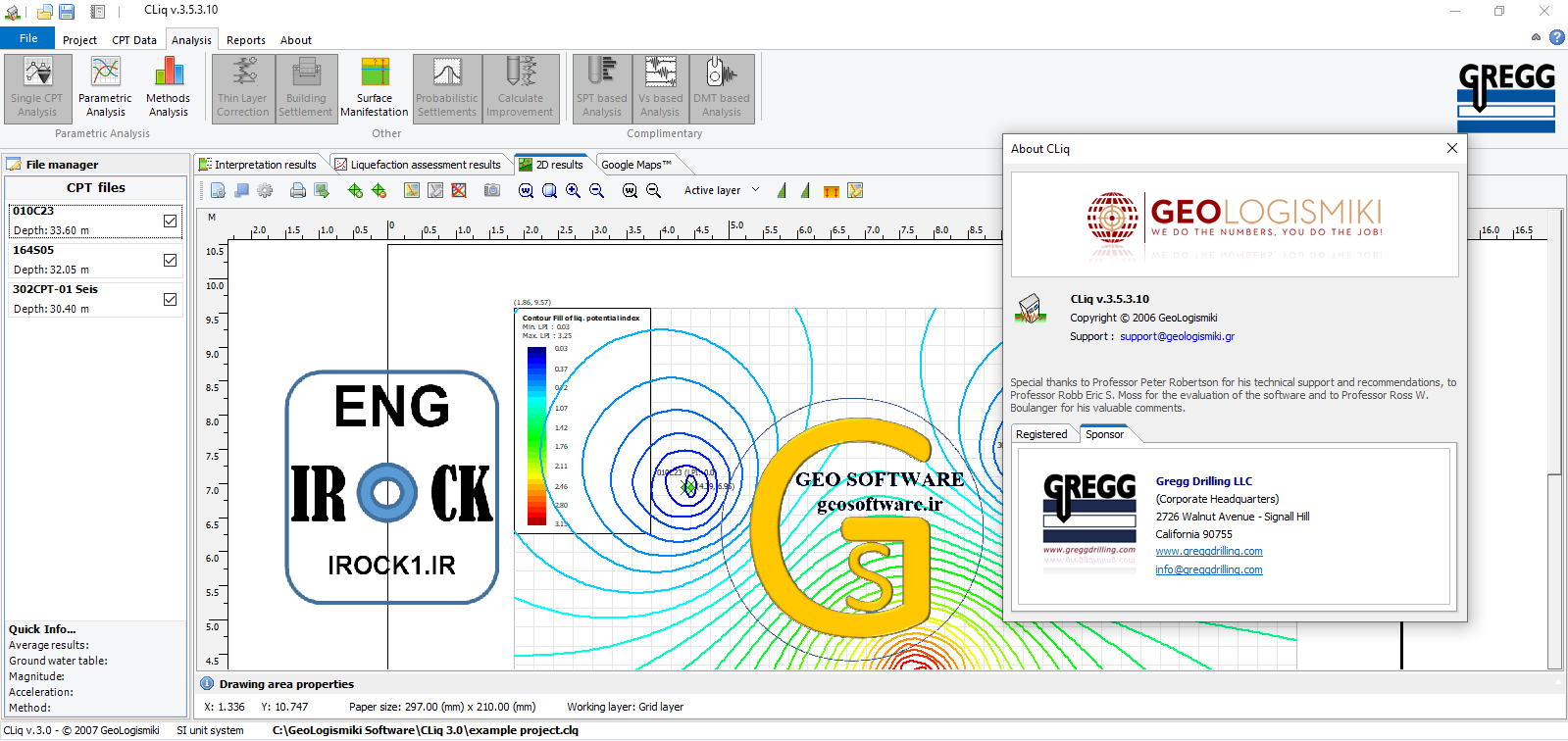Uncheck the 010C23 CPT file checkbox
The height and width of the screenshot is (741, 1568).
pos(171,222)
